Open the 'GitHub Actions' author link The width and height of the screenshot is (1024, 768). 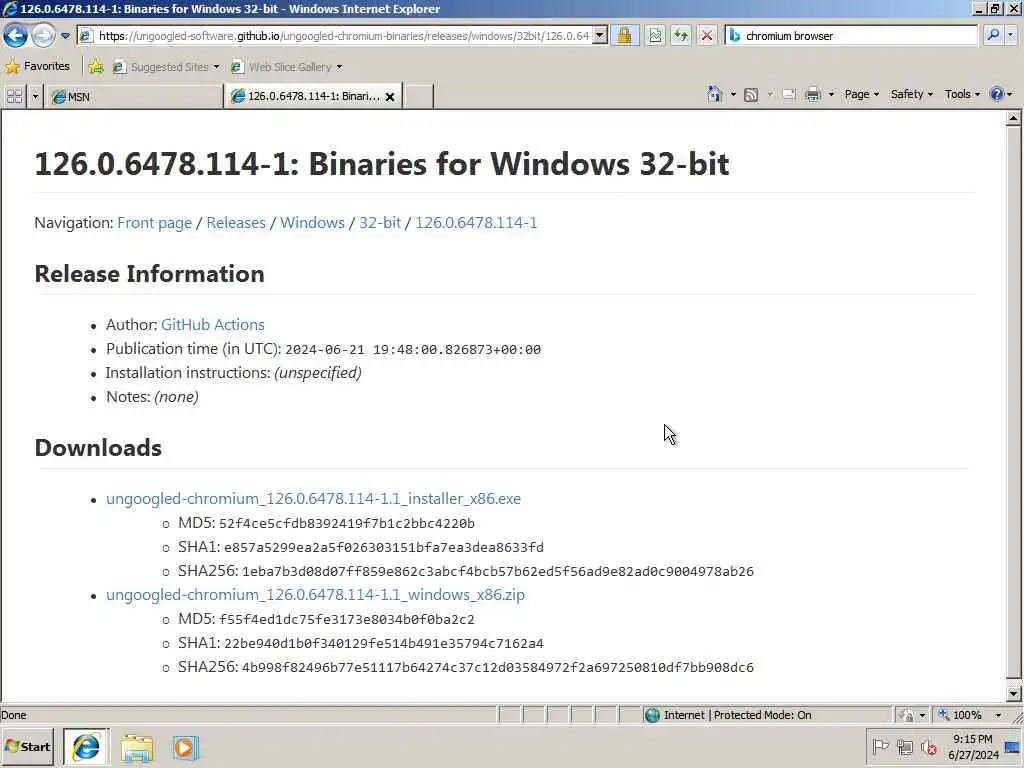pyautogui.click(x=213, y=325)
